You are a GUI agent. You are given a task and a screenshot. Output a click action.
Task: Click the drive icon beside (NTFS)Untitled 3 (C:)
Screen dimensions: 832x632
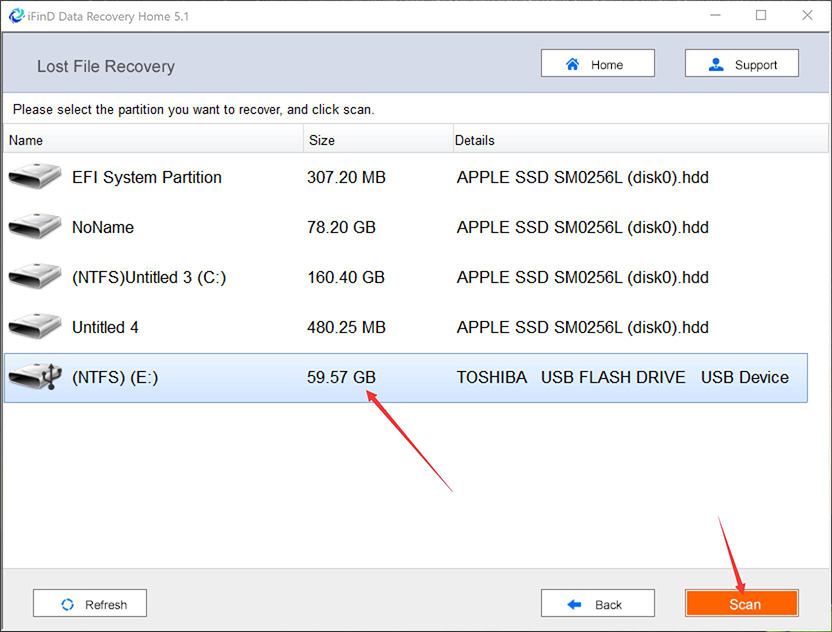coord(35,276)
